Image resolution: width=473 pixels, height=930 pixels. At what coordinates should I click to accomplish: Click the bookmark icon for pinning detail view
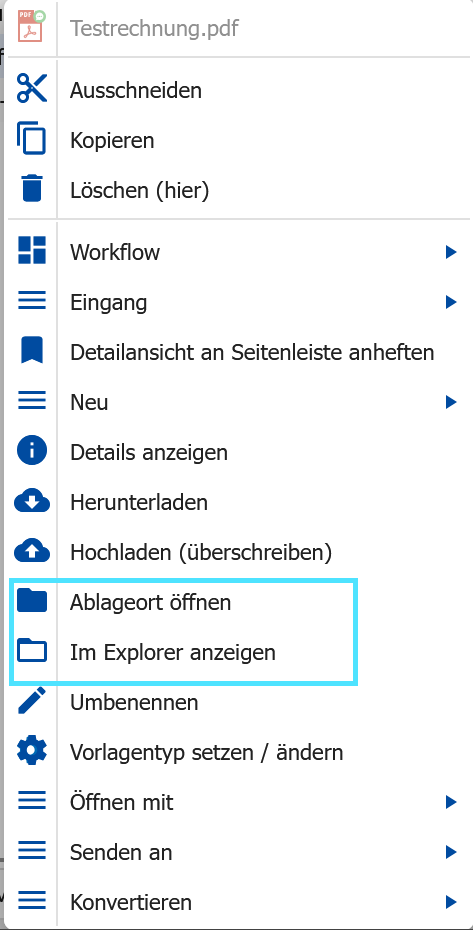(x=31, y=351)
